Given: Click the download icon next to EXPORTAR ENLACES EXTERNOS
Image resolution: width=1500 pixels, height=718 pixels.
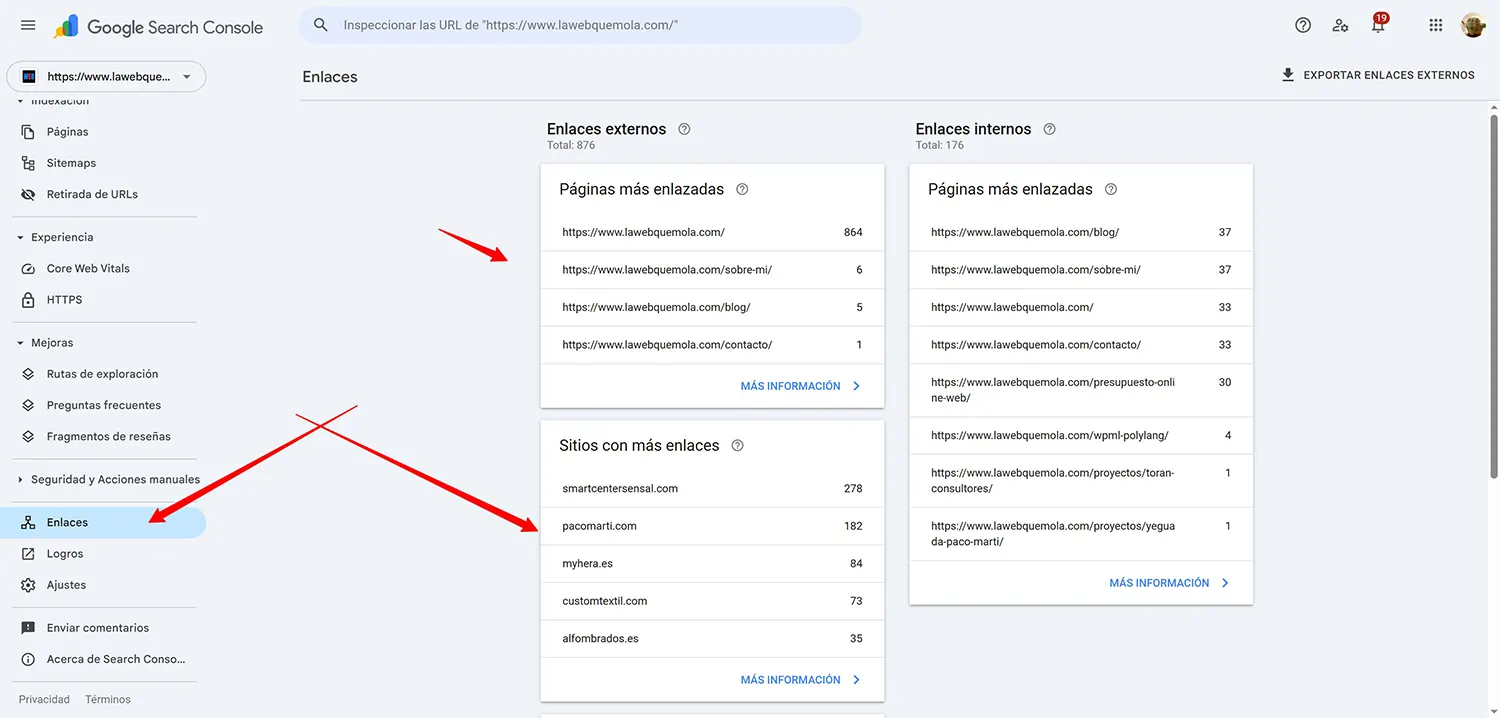Looking at the screenshot, I should (x=1289, y=74).
